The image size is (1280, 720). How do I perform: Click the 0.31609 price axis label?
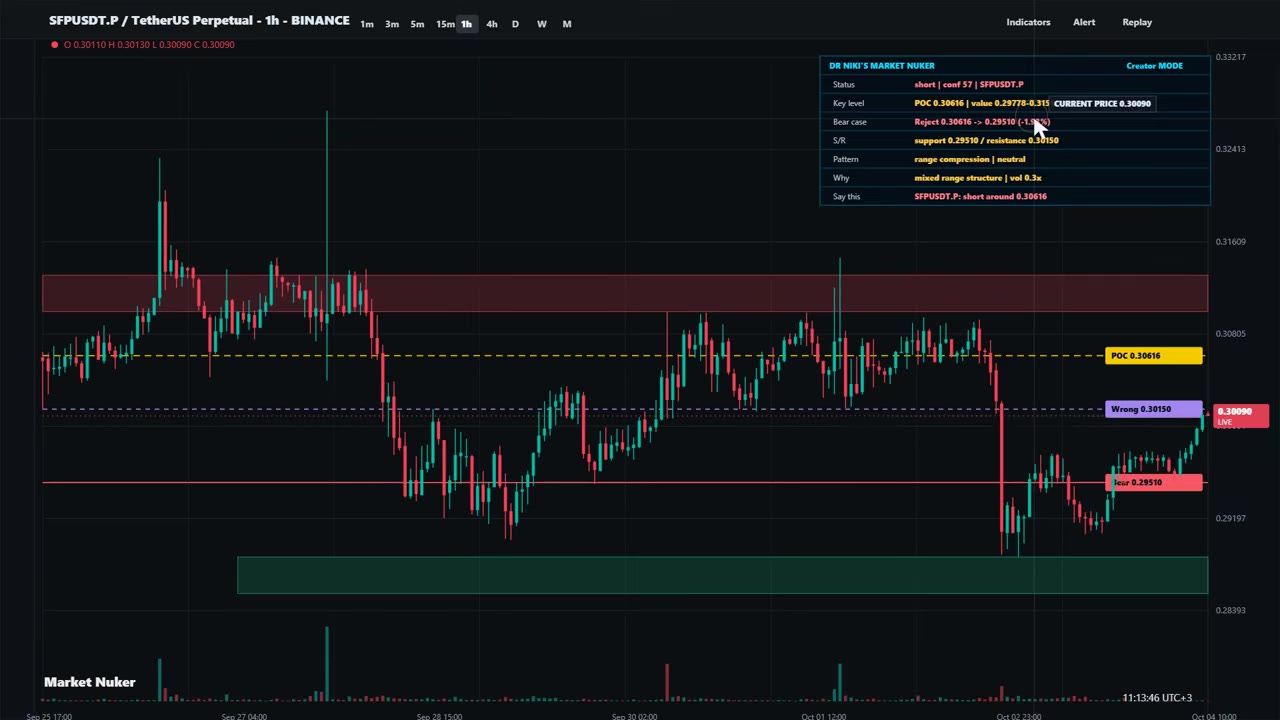coord(1231,241)
